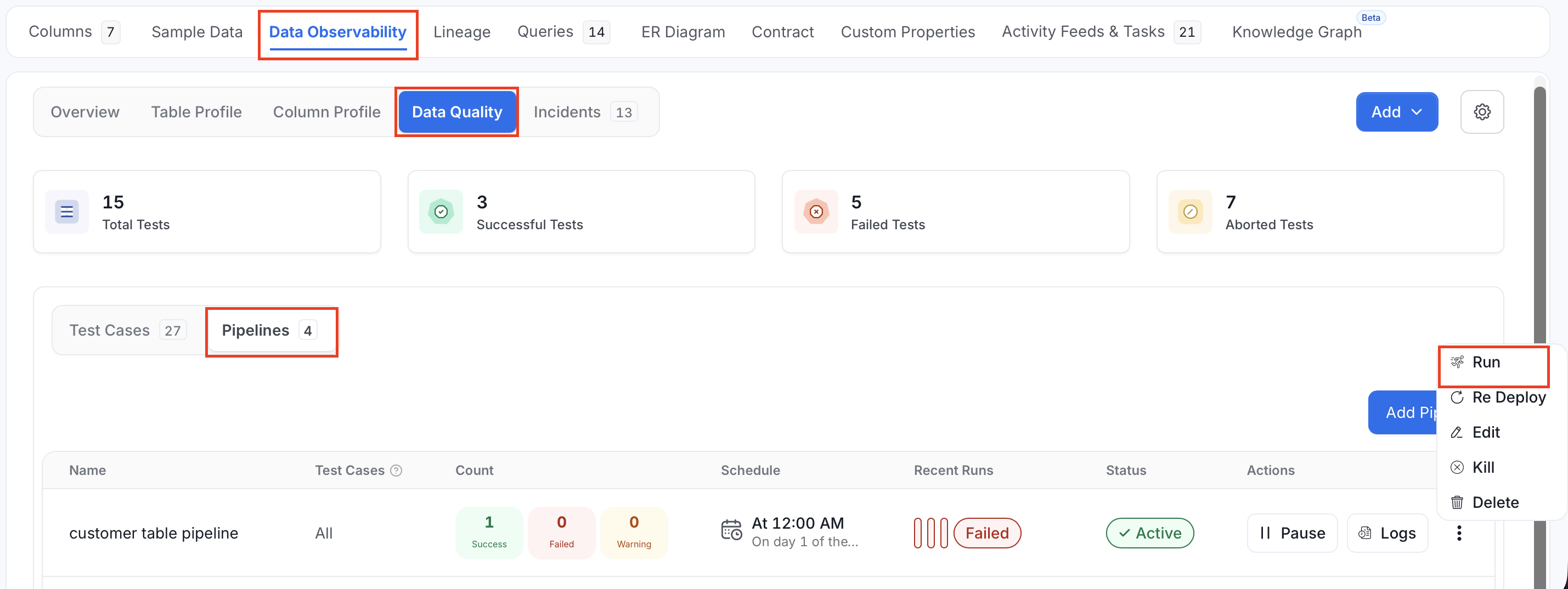
Task: Open the Contract tab
Action: 783,32
